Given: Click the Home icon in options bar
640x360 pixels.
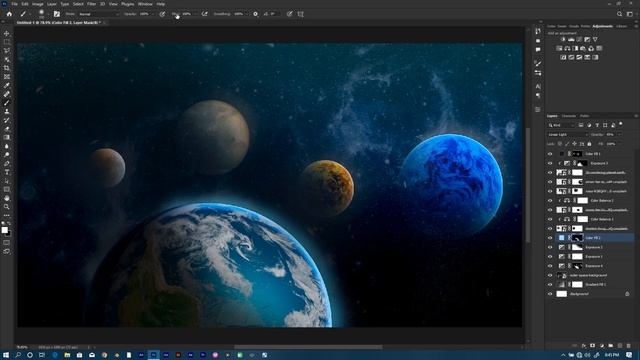Looking at the screenshot, I should click(x=9, y=14).
